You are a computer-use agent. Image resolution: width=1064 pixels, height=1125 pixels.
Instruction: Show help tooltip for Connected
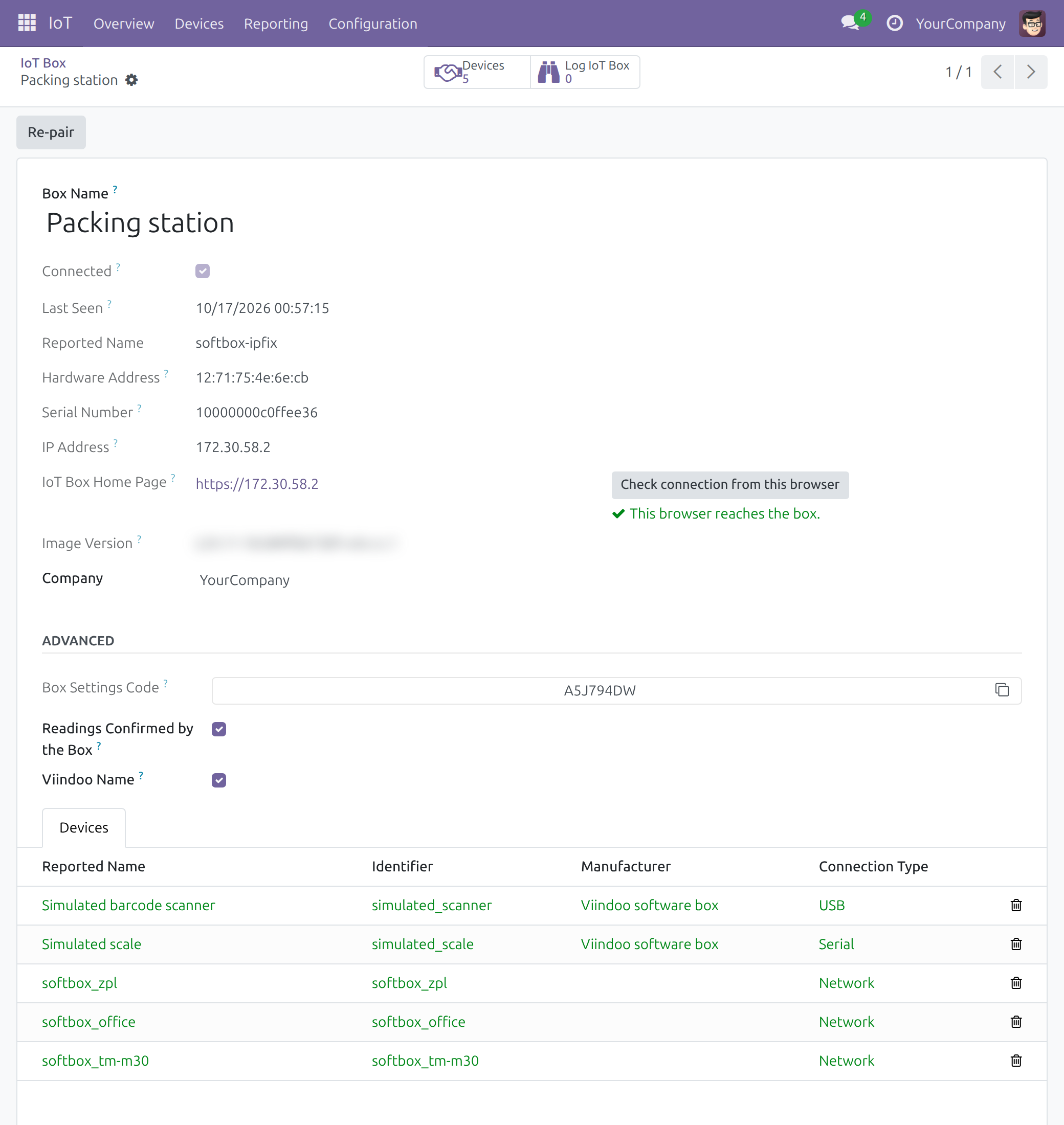[x=118, y=267]
